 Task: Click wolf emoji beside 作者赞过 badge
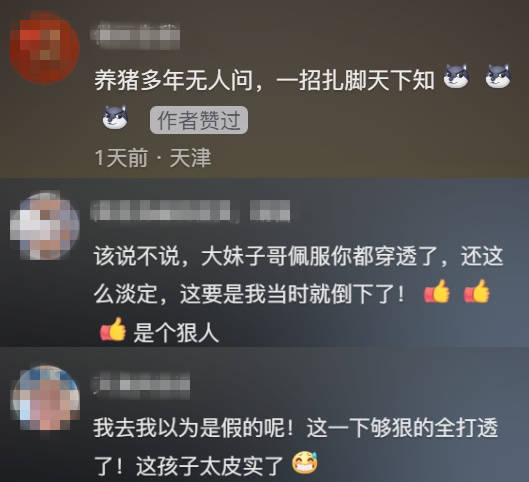pyautogui.click(x=115, y=117)
